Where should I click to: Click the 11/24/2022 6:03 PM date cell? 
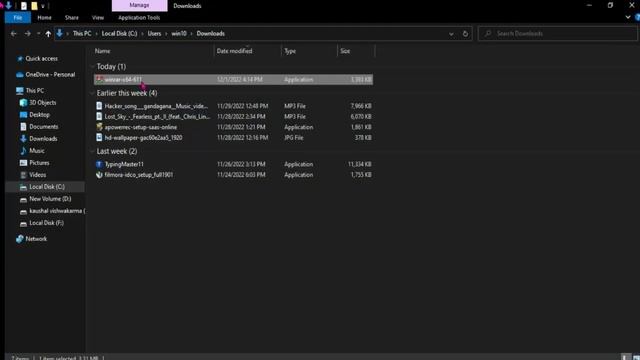click(241, 175)
